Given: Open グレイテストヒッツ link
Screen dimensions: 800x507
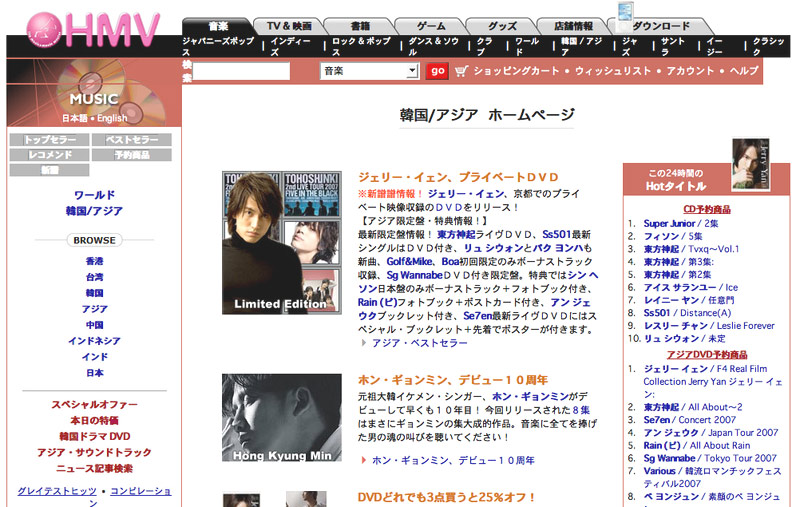Looking at the screenshot, I should click(57, 491).
